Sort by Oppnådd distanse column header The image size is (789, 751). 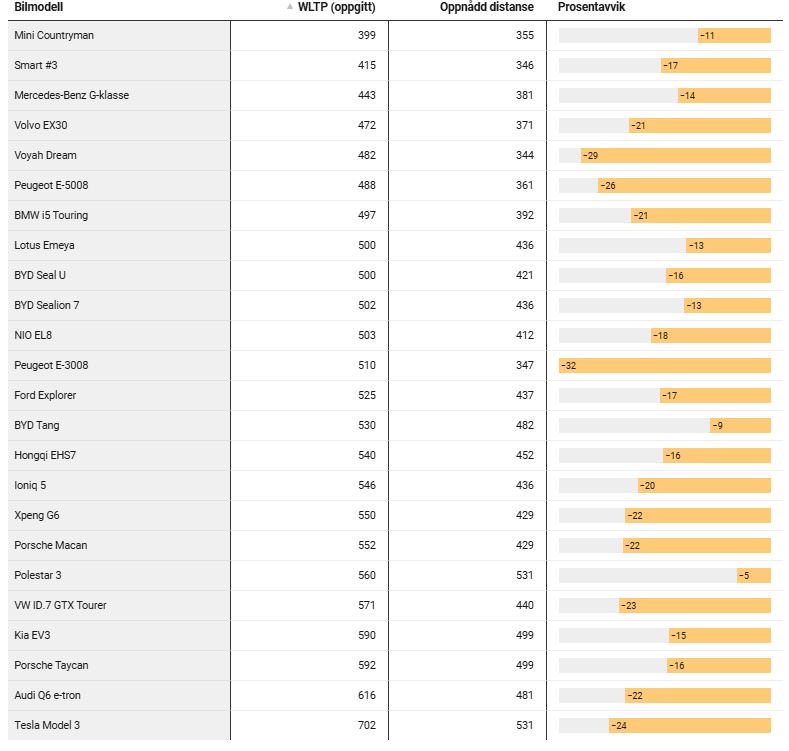487,7
